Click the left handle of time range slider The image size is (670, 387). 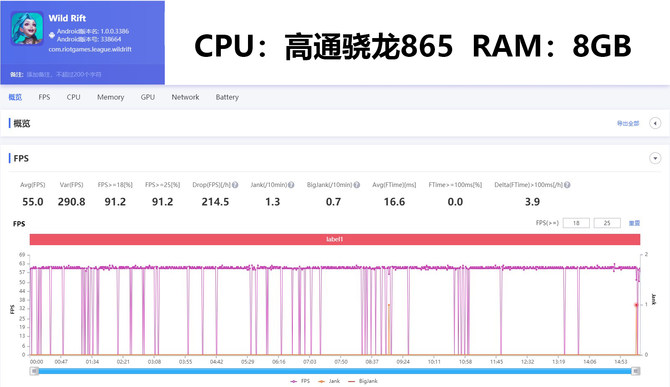[x=34, y=371]
